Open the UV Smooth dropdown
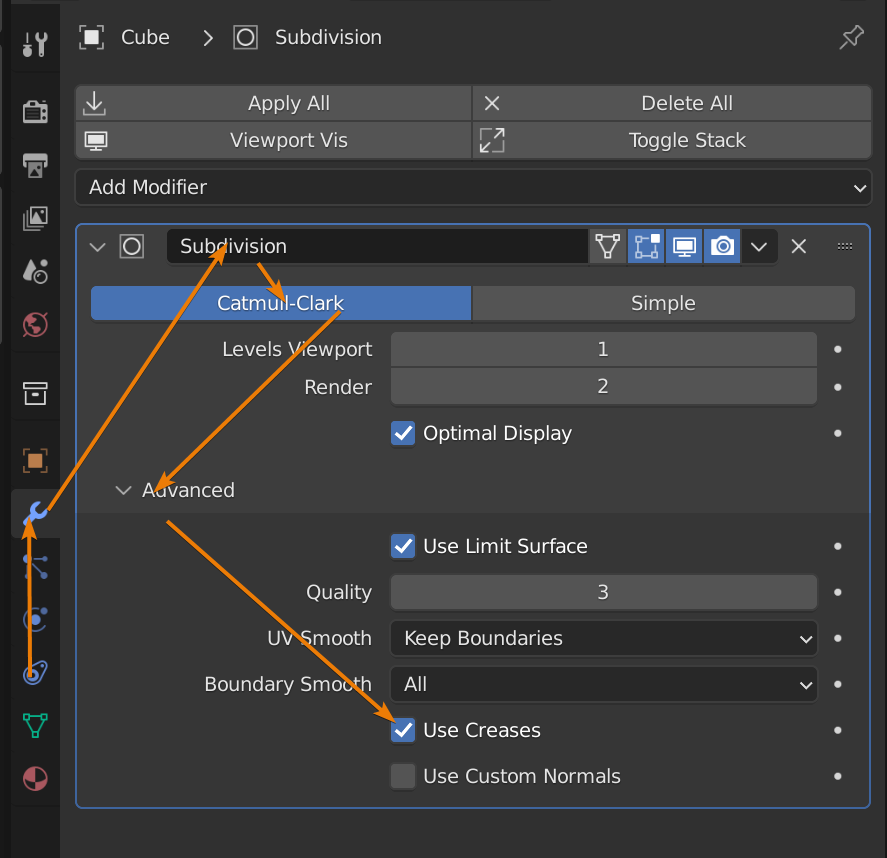887x858 pixels. coord(603,638)
